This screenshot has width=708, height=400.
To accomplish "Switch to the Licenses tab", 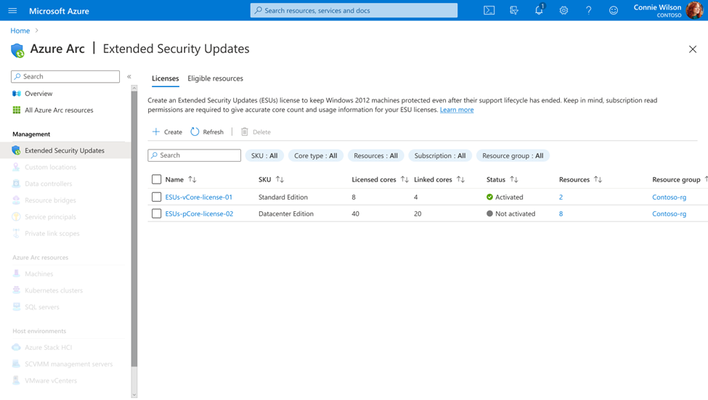I will click(165, 79).
